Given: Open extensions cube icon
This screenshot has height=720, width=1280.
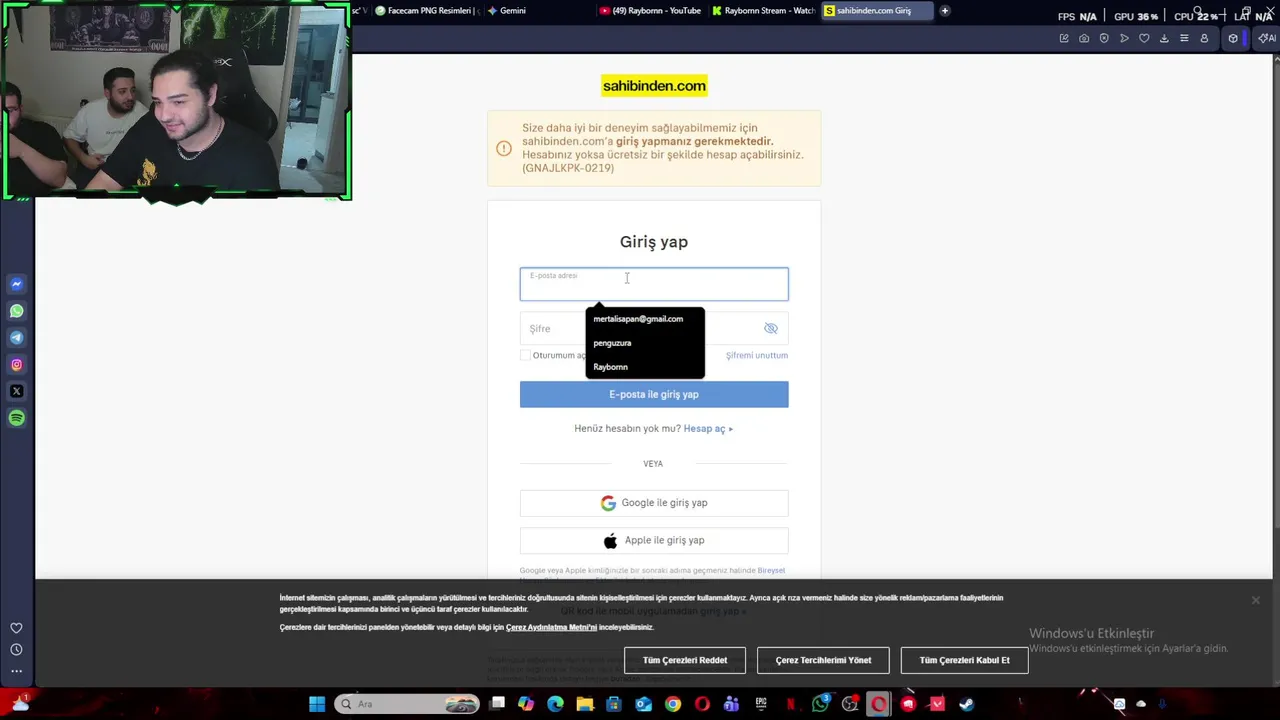Looking at the screenshot, I should click(x=1233, y=38).
